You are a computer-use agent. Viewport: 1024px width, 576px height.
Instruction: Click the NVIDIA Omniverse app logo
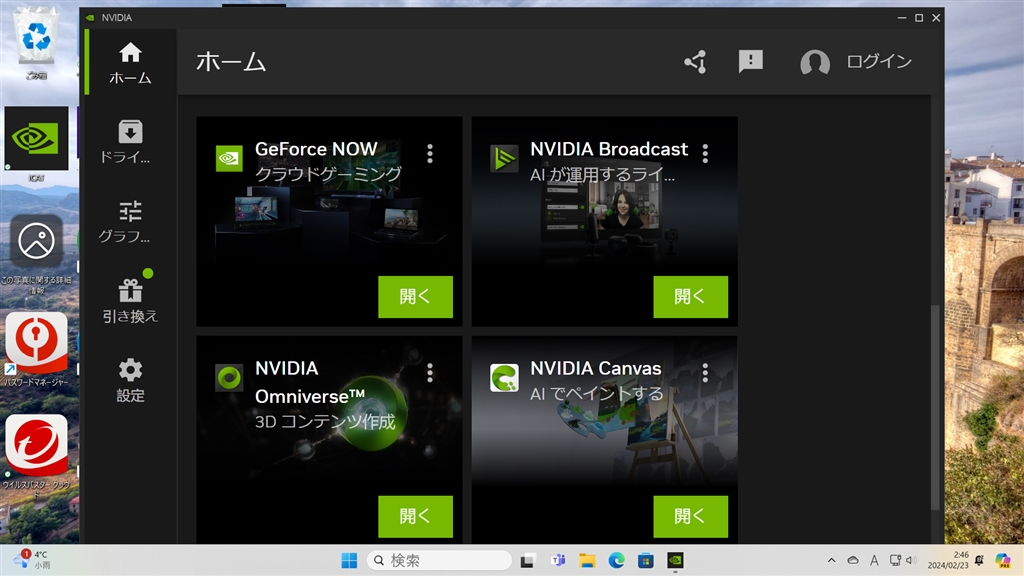[229, 377]
